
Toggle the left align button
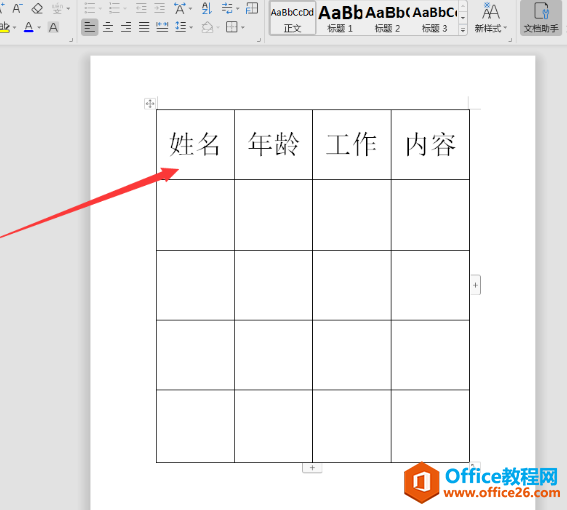[x=90, y=27]
